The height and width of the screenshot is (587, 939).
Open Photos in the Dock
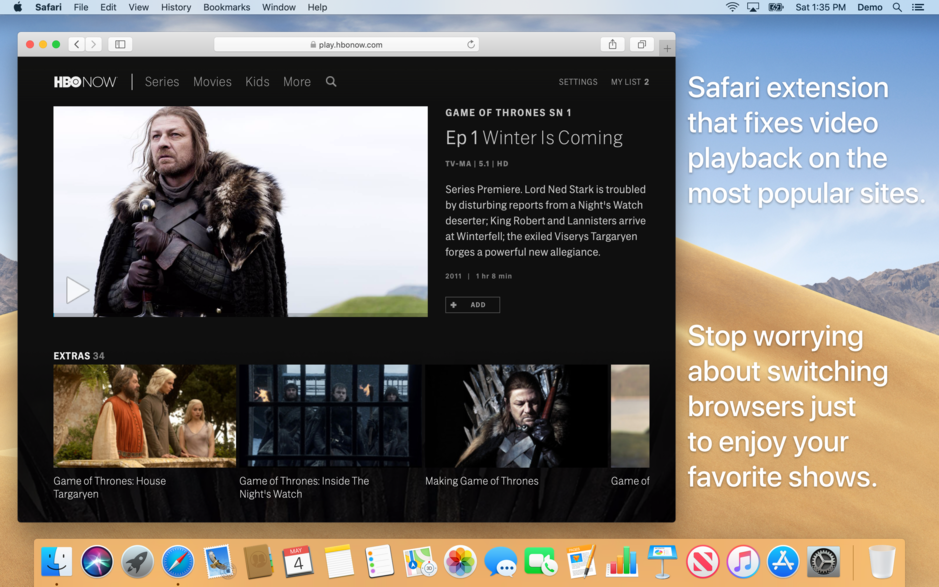click(460, 562)
